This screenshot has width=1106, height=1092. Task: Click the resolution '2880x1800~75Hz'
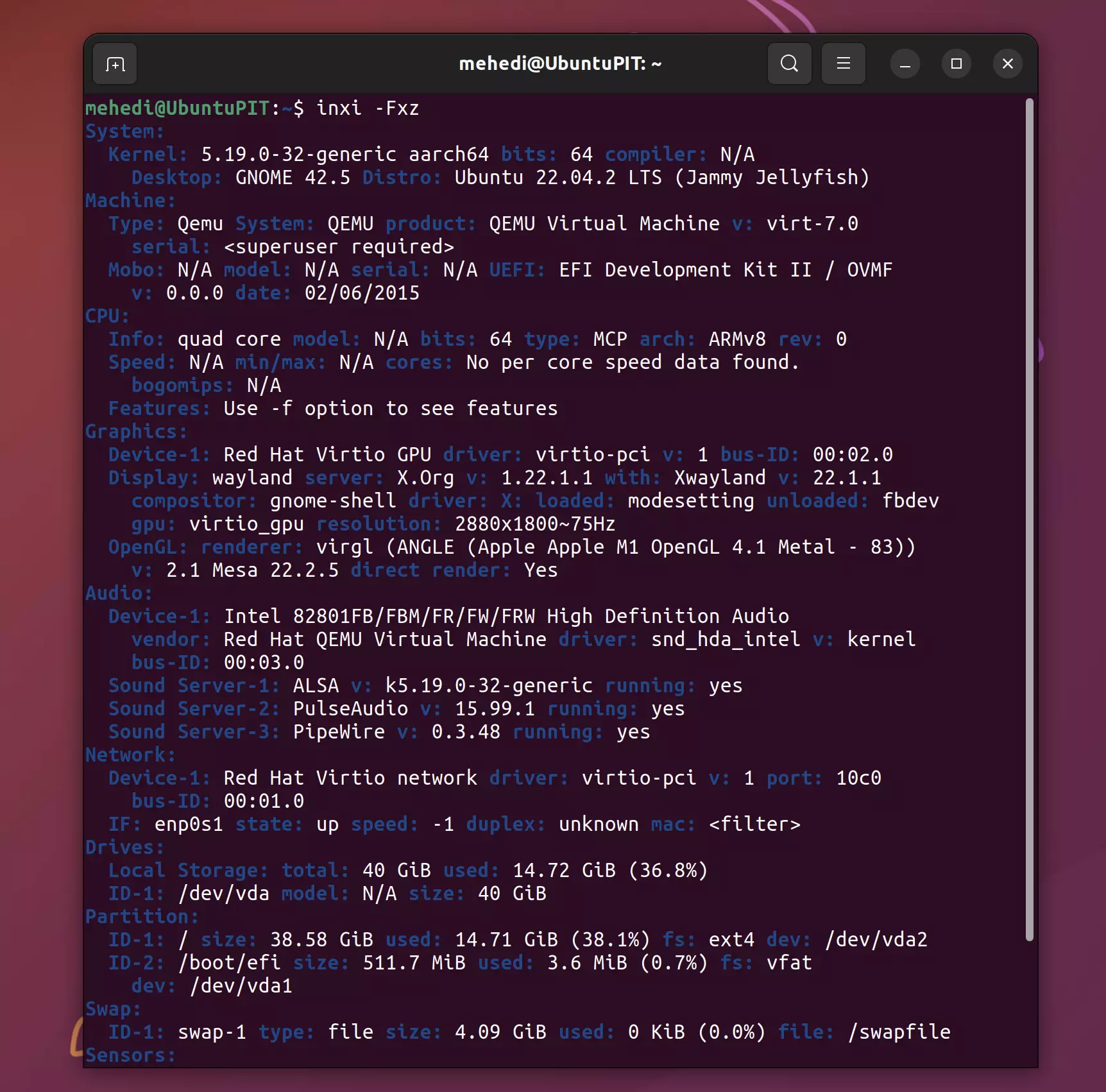(535, 524)
